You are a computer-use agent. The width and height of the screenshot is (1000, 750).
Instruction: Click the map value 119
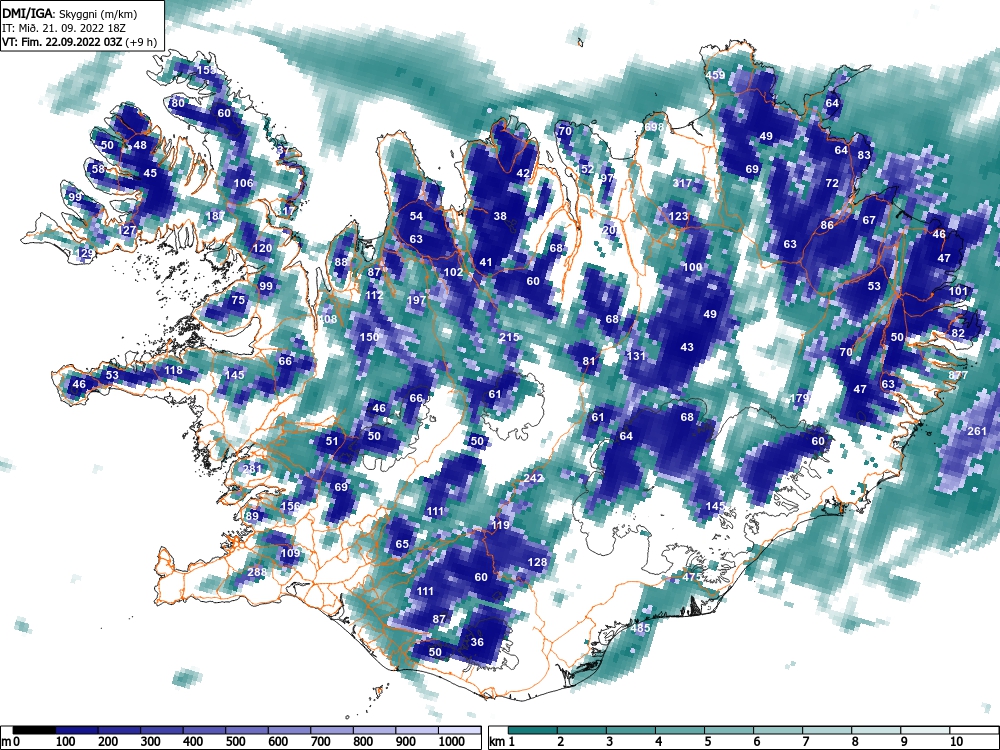point(501,525)
